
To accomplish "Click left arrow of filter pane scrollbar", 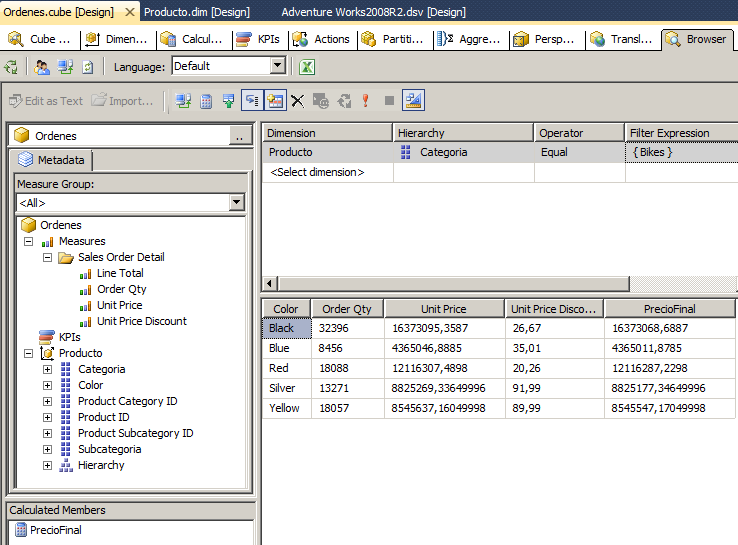I will (267, 284).
